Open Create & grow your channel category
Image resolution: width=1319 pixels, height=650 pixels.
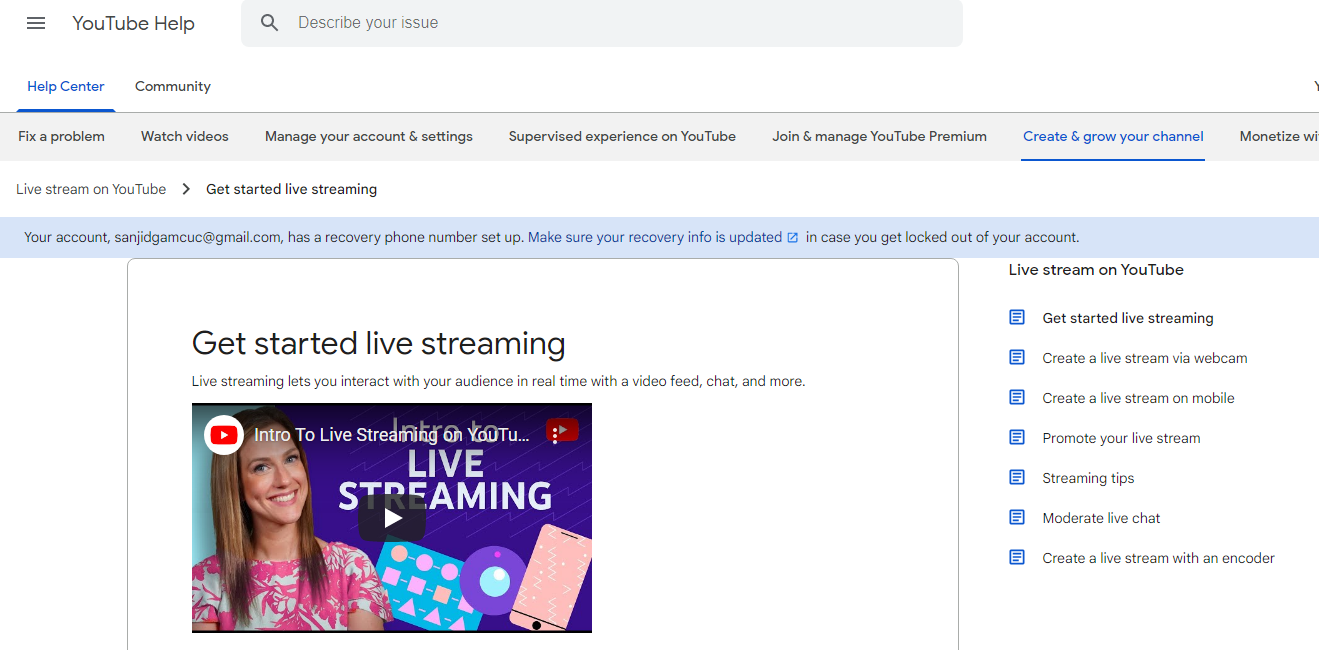coord(1113,136)
